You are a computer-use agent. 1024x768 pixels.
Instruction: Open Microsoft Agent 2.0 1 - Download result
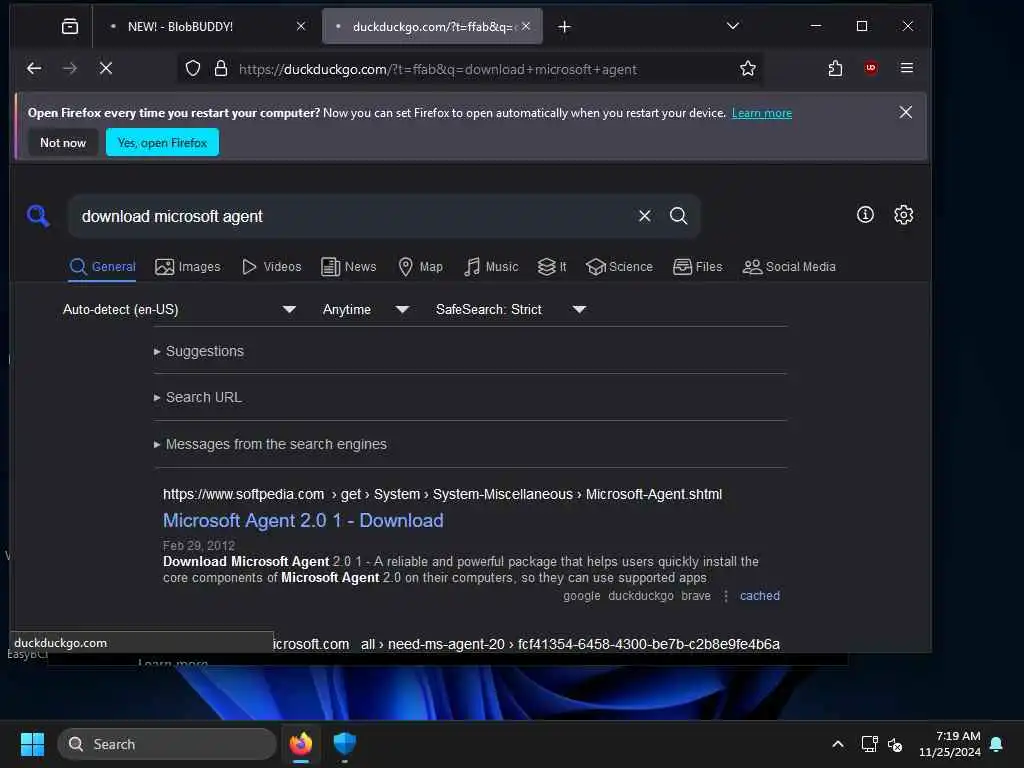(x=303, y=520)
